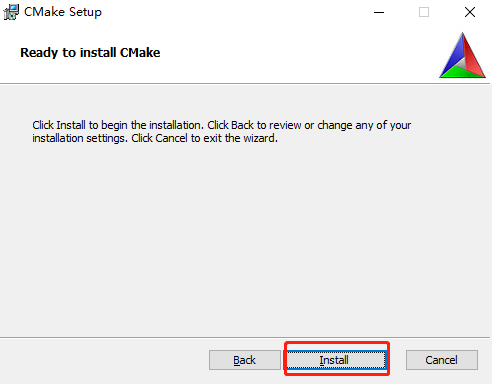
Task: Minimize the CMake Setup window
Action: click(x=379, y=12)
